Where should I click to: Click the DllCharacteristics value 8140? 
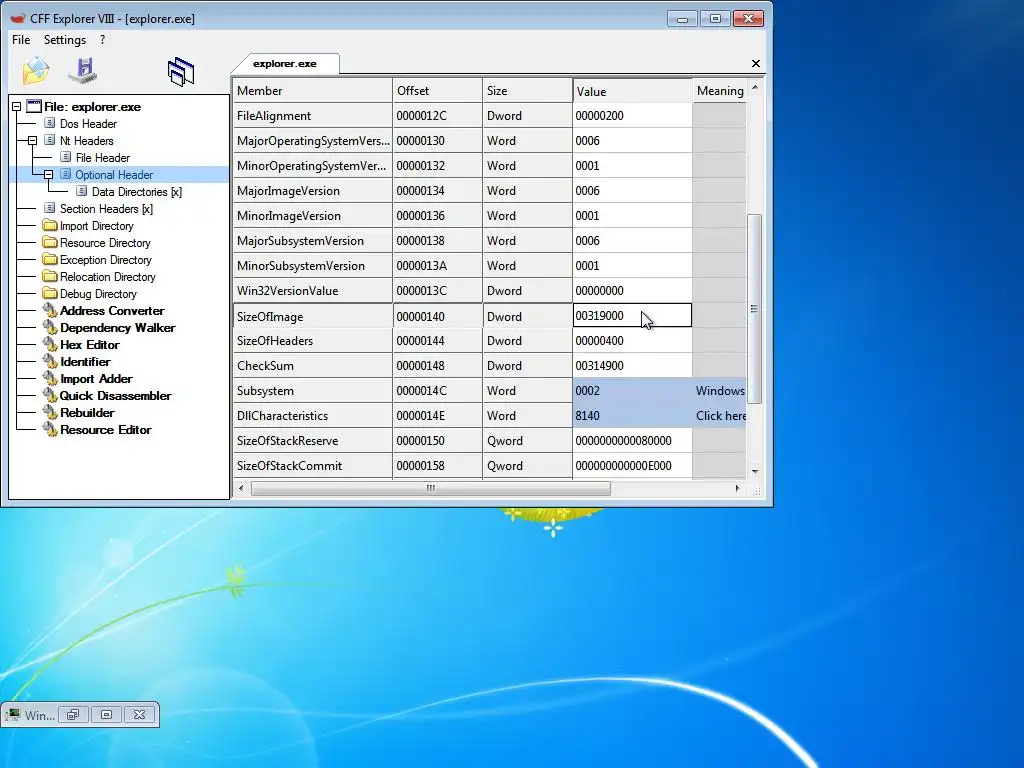click(x=632, y=415)
